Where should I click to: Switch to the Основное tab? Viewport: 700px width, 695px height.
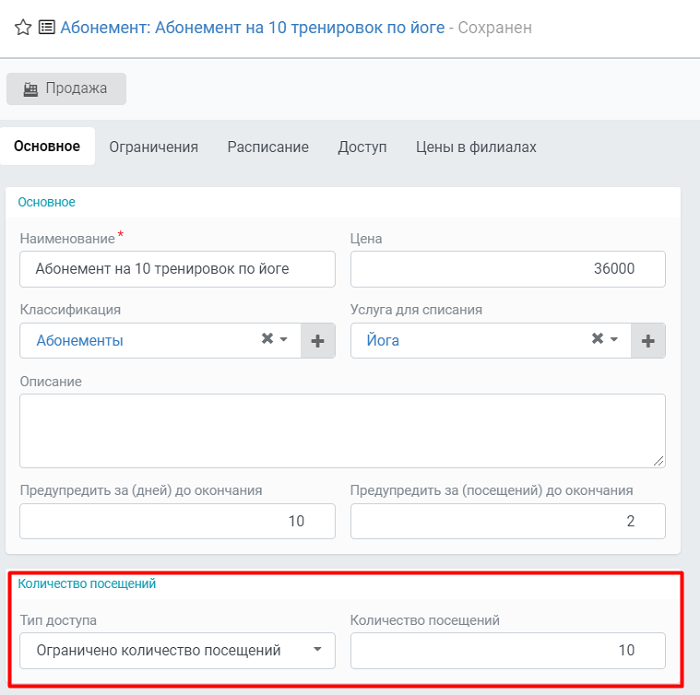point(47,146)
